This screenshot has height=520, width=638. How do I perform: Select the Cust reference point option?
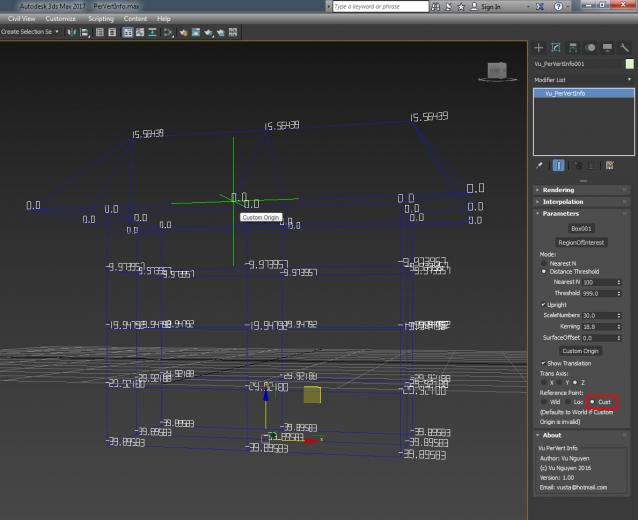(591, 401)
